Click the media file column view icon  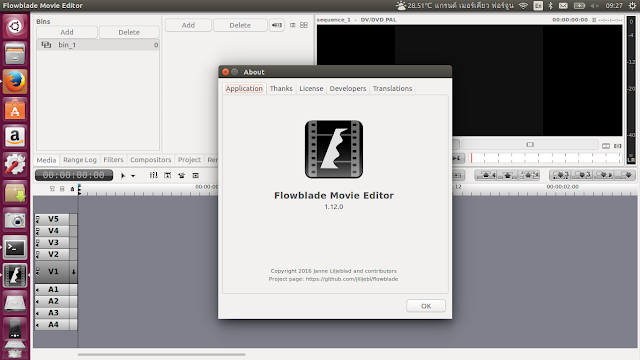pos(293,25)
